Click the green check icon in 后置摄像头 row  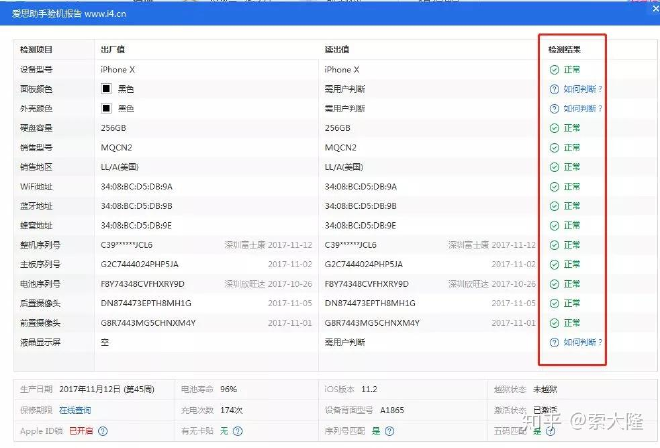click(x=554, y=304)
